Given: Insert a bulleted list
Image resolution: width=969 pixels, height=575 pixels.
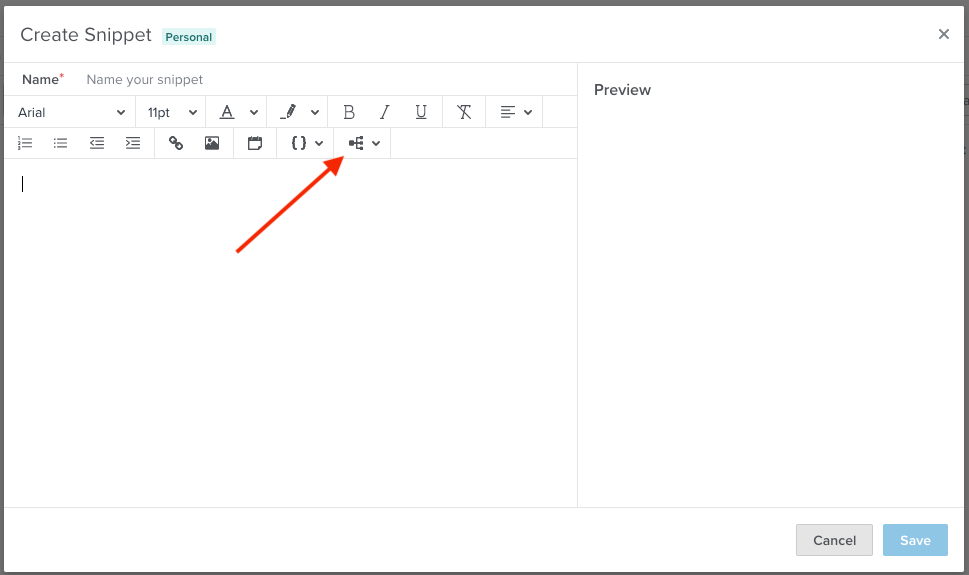Looking at the screenshot, I should coord(61,143).
